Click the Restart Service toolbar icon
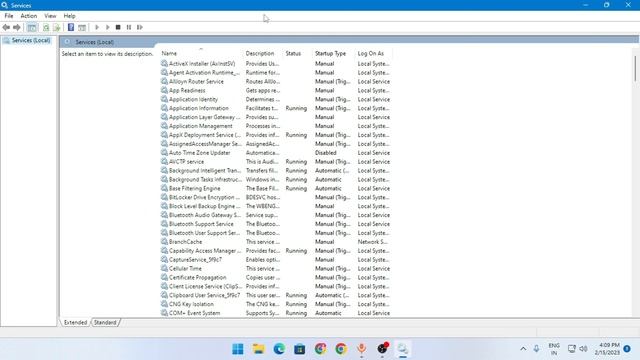This screenshot has width=640, height=360. (140, 27)
